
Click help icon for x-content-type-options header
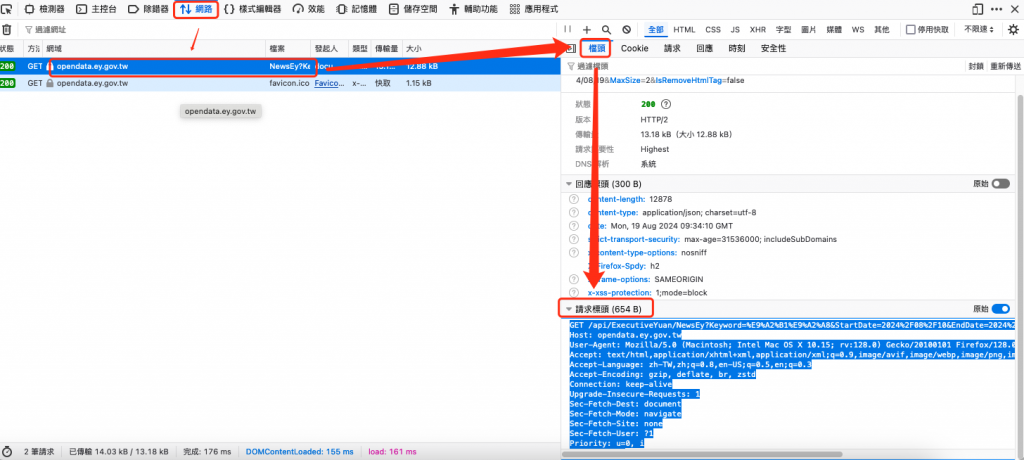click(574, 252)
